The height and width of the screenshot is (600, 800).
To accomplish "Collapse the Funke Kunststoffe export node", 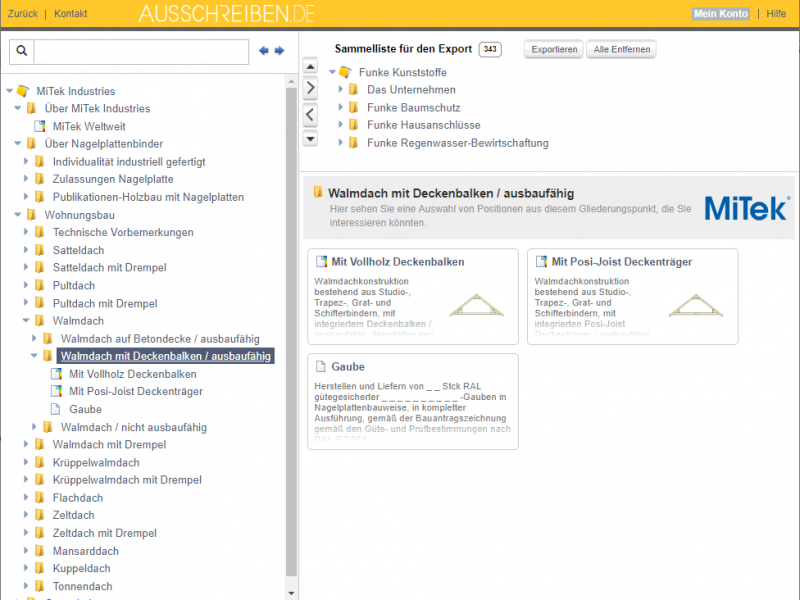I will coord(332,72).
